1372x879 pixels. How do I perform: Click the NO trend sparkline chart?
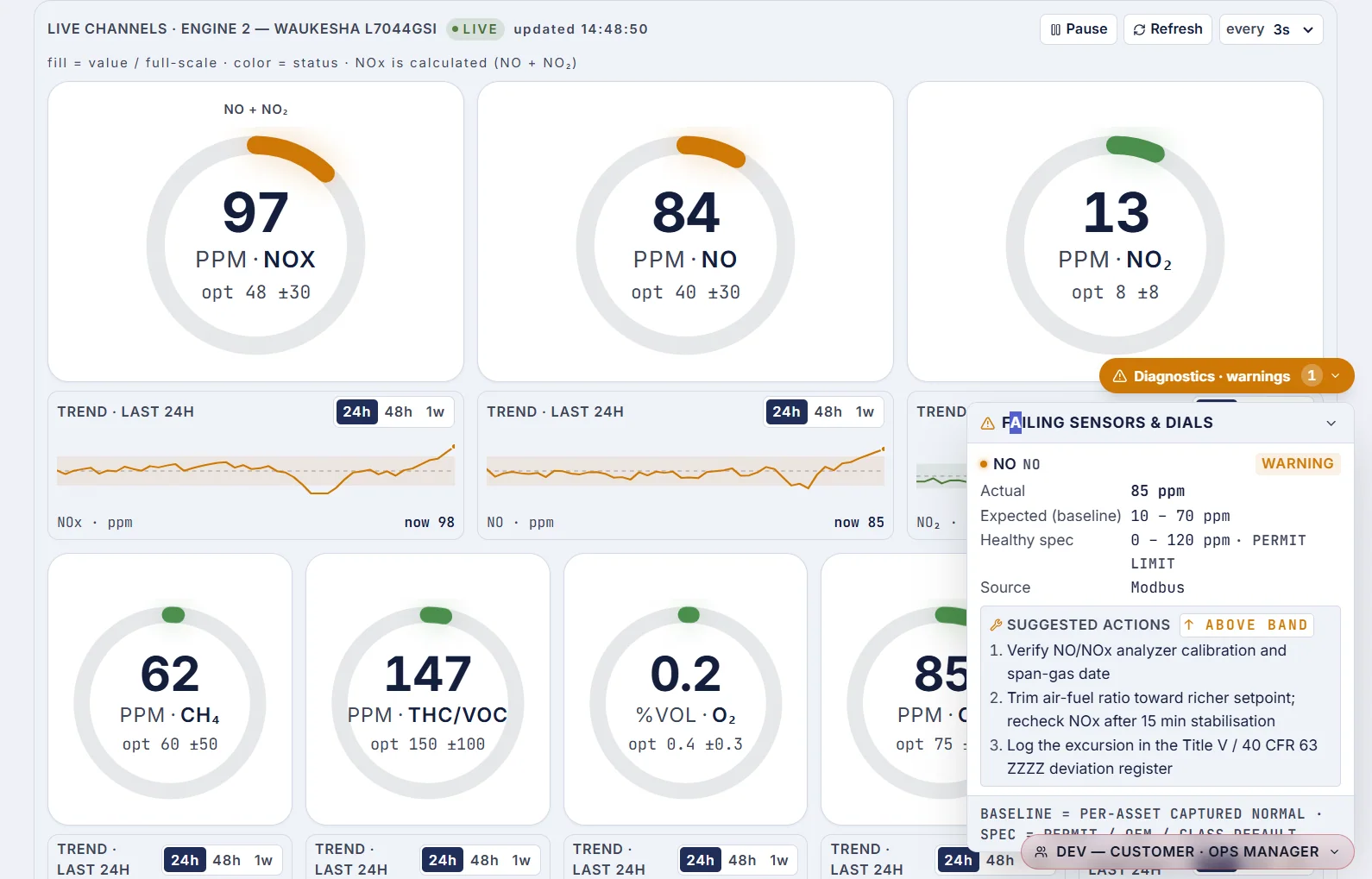point(685,469)
